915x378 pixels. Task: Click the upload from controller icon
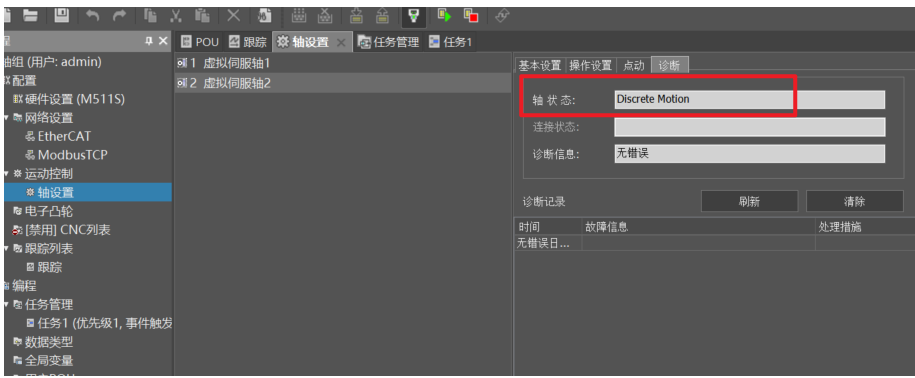383,16
